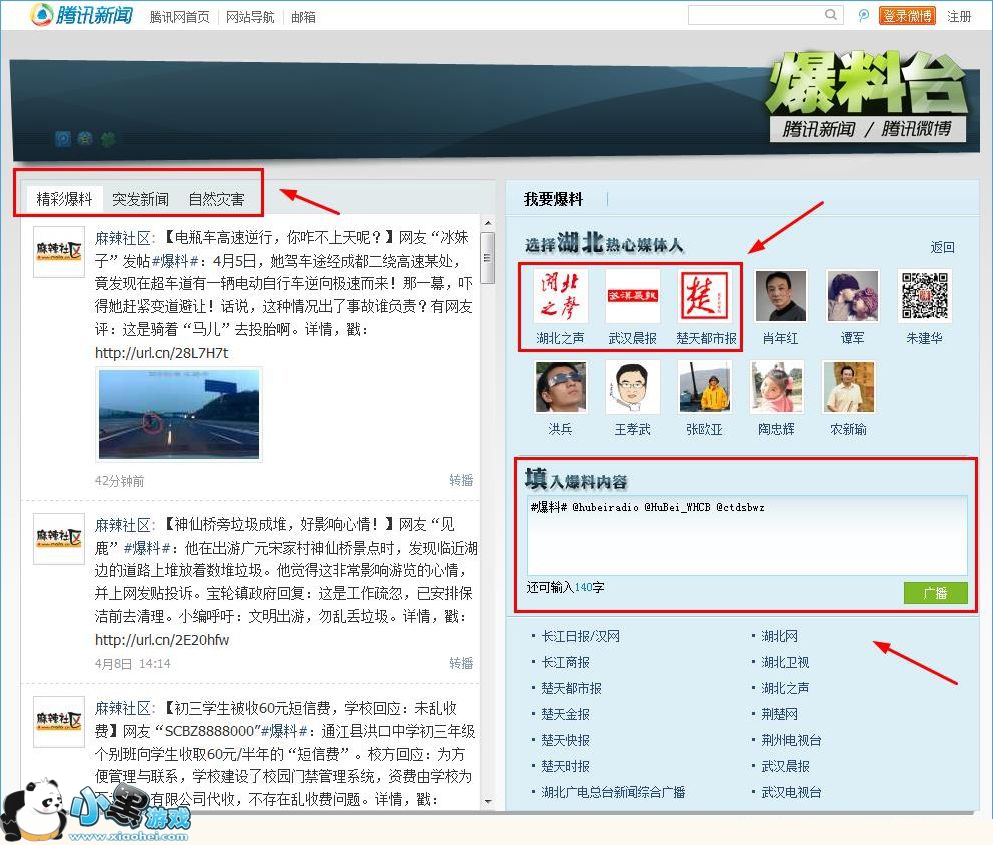Screen dimensions: 993x845
Task: Open 麻辣社区 avatar on 短信费 post
Action: coord(58,722)
